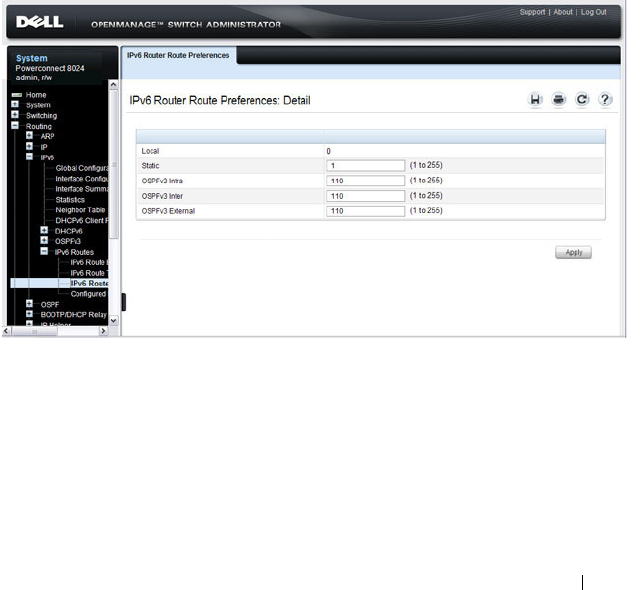Click the Dell logo

click(x=40, y=22)
